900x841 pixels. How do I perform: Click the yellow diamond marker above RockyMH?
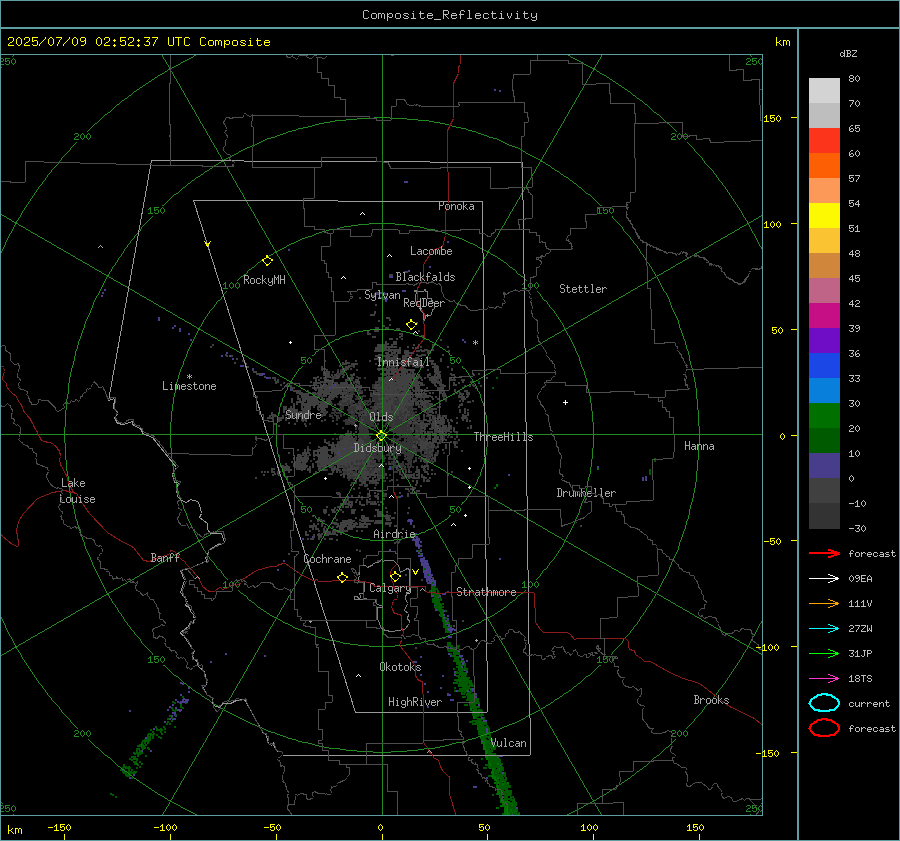pos(267,261)
